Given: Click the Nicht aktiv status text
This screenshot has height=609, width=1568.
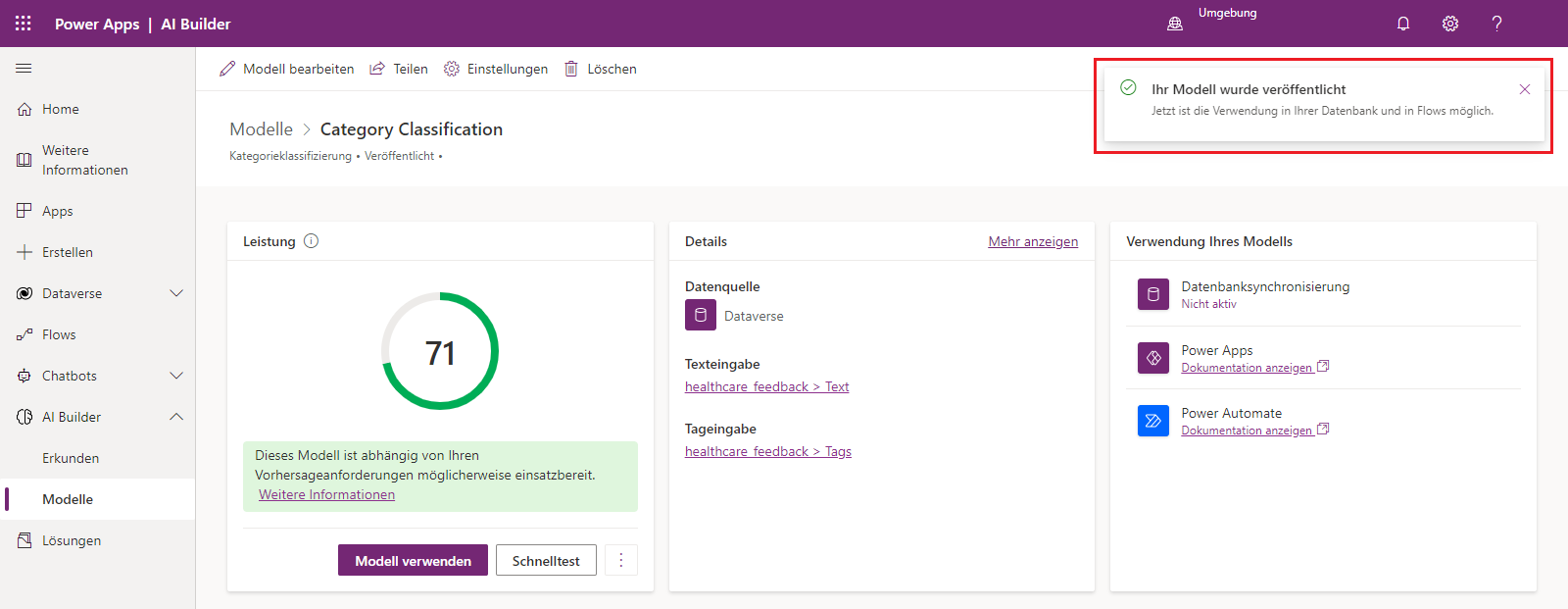Looking at the screenshot, I should 1208,304.
